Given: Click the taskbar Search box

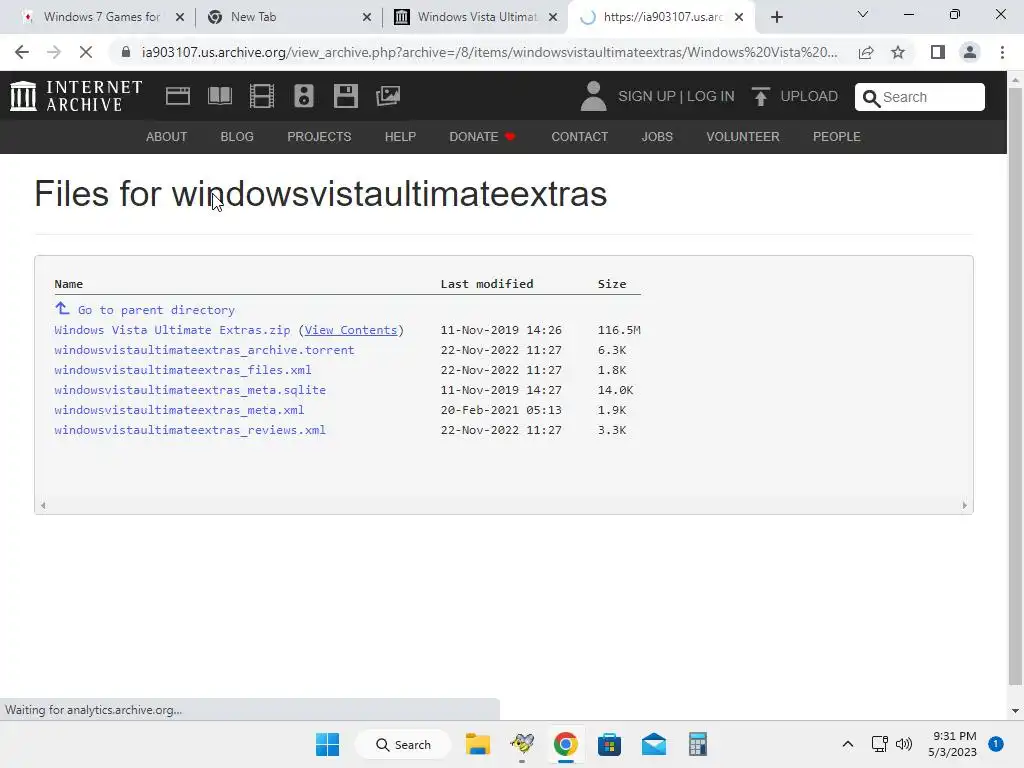Looking at the screenshot, I should tap(403, 744).
